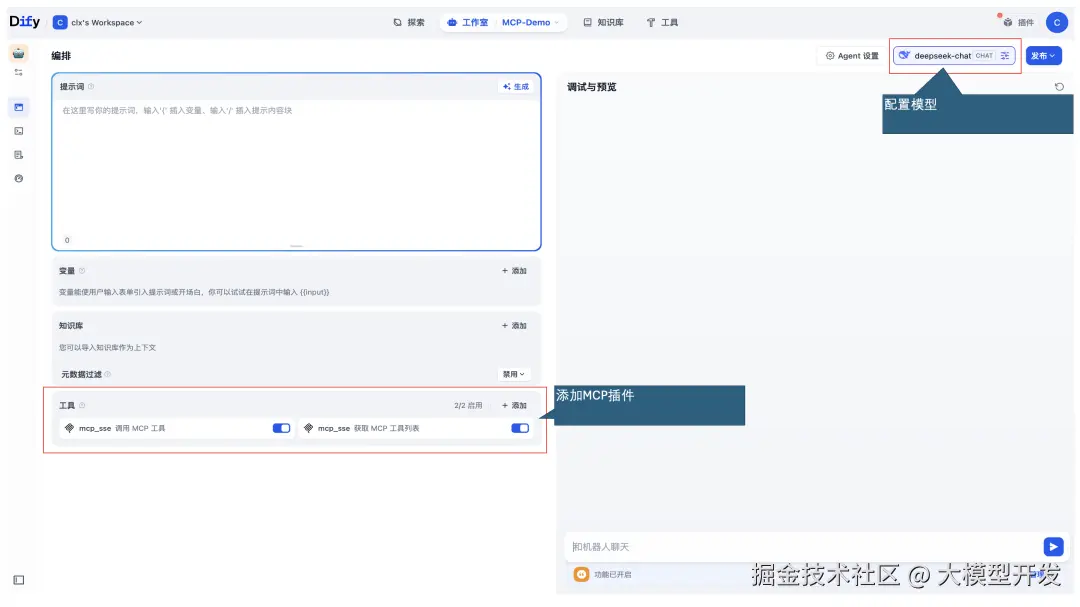Expand the clx's Workspace dropdown

coord(98,21)
